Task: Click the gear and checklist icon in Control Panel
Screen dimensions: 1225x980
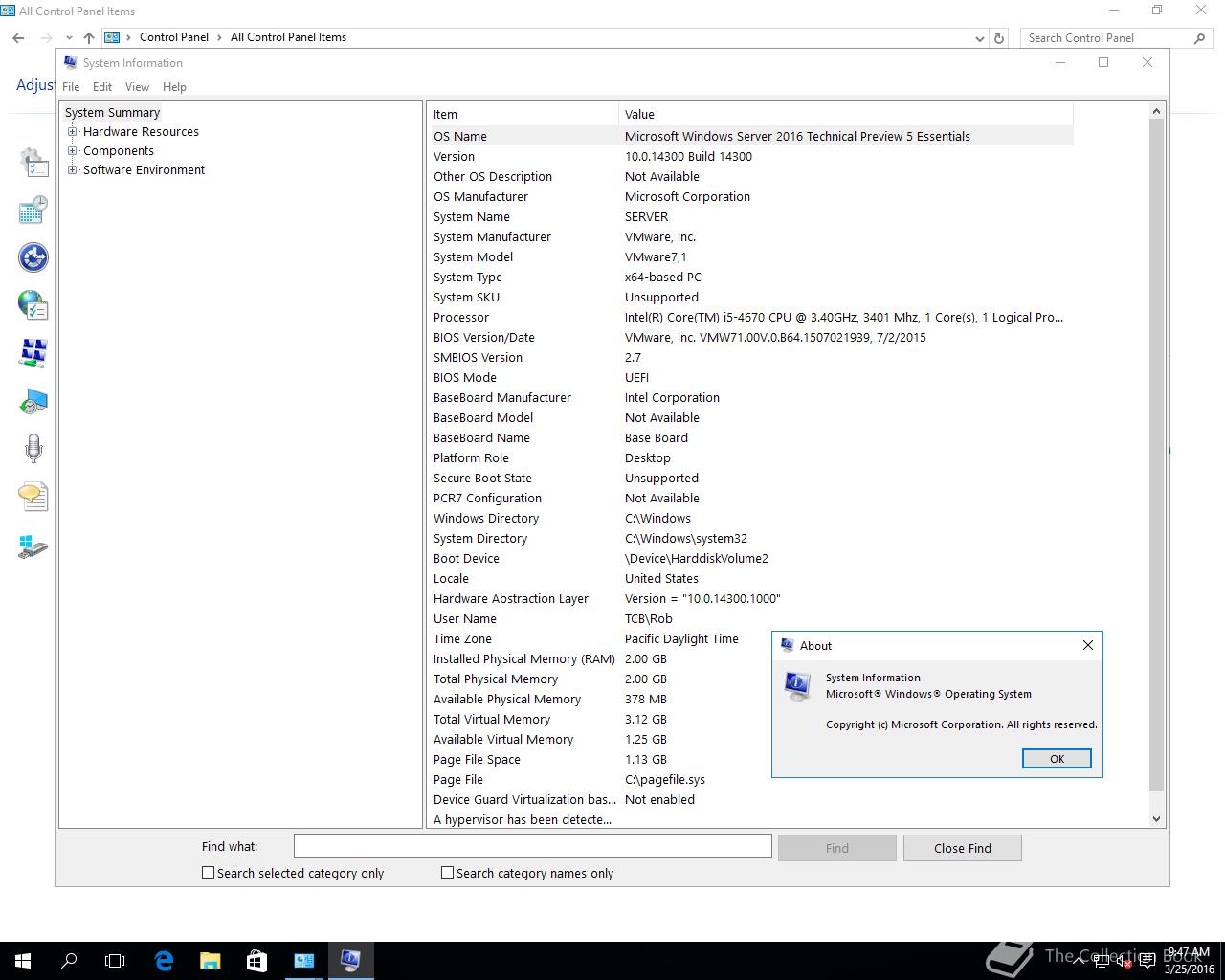Action: pyautogui.click(x=33, y=162)
